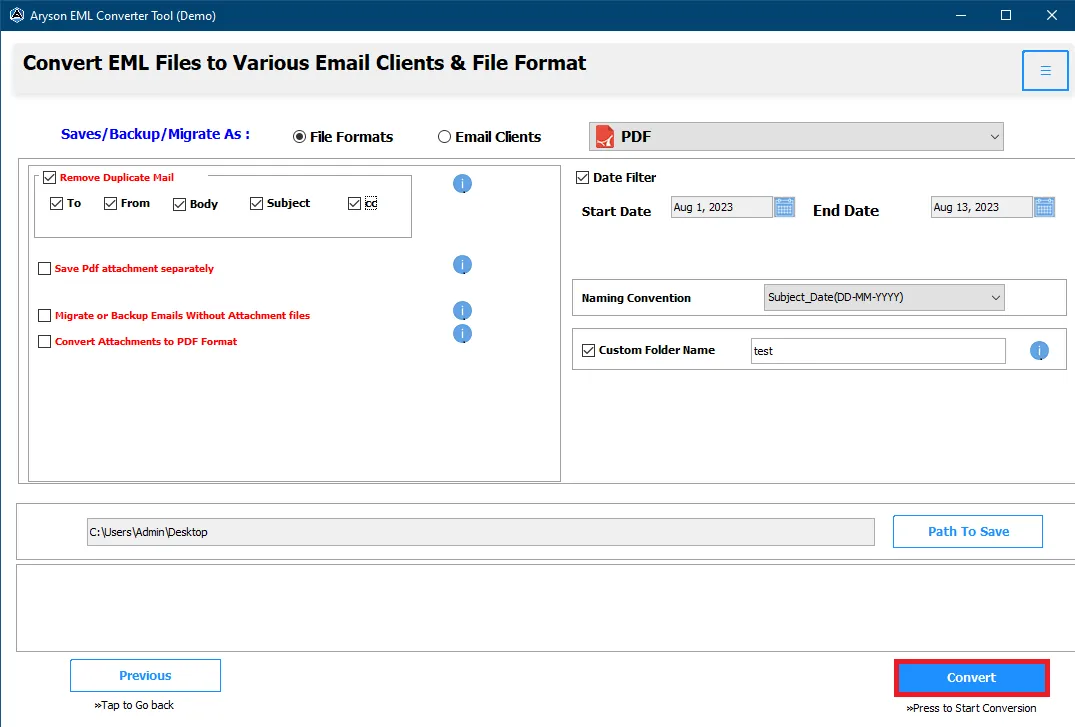This screenshot has width=1075, height=727.
Task: Click the End Date field Aug 13, 2023
Action: coord(981,207)
